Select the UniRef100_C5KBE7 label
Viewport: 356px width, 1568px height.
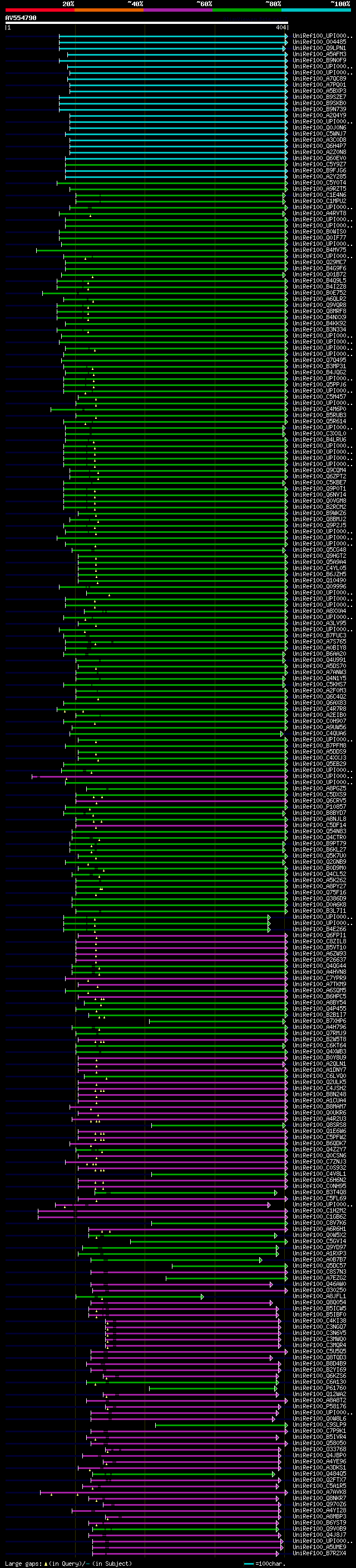coord(319,483)
